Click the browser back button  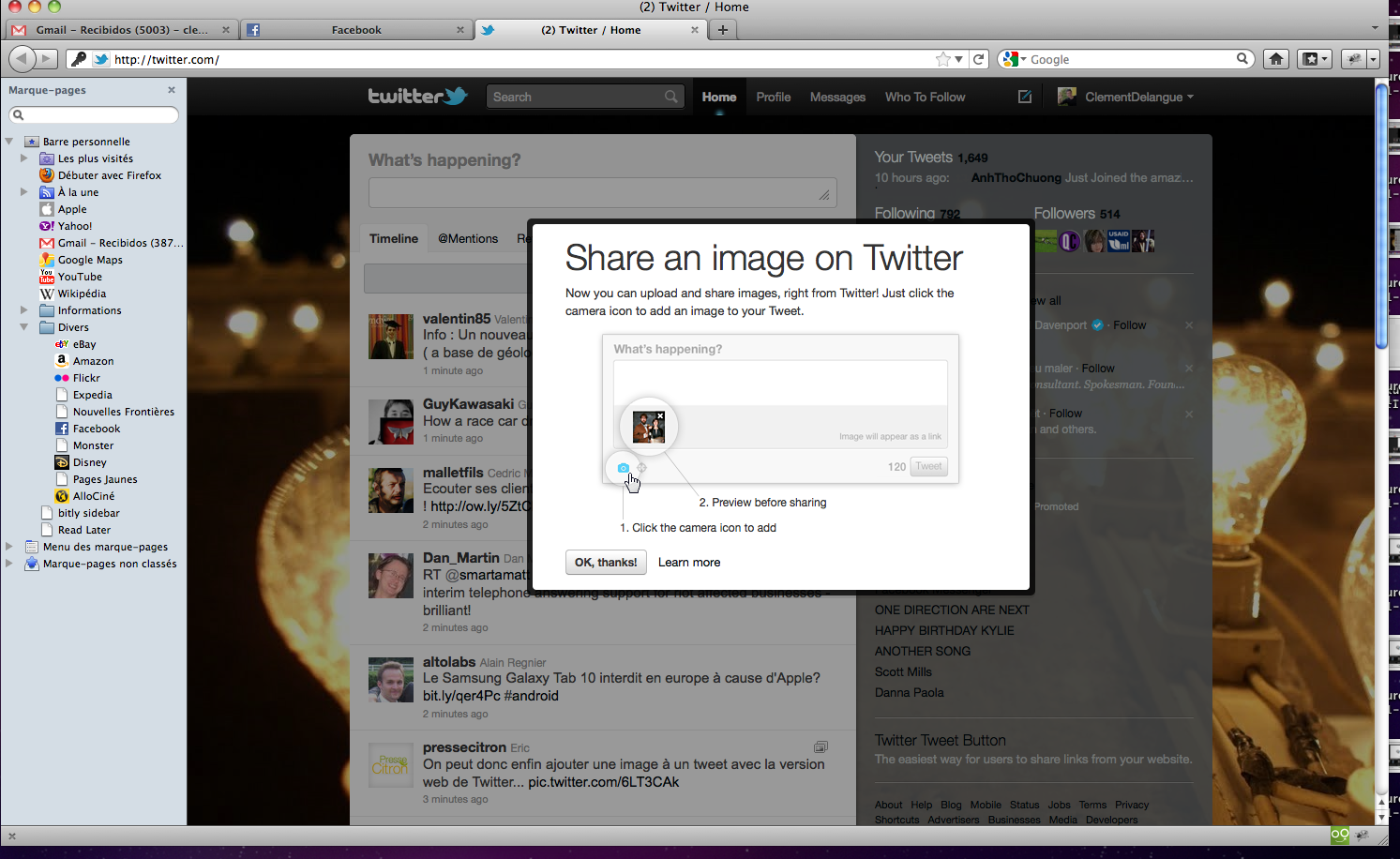22,59
